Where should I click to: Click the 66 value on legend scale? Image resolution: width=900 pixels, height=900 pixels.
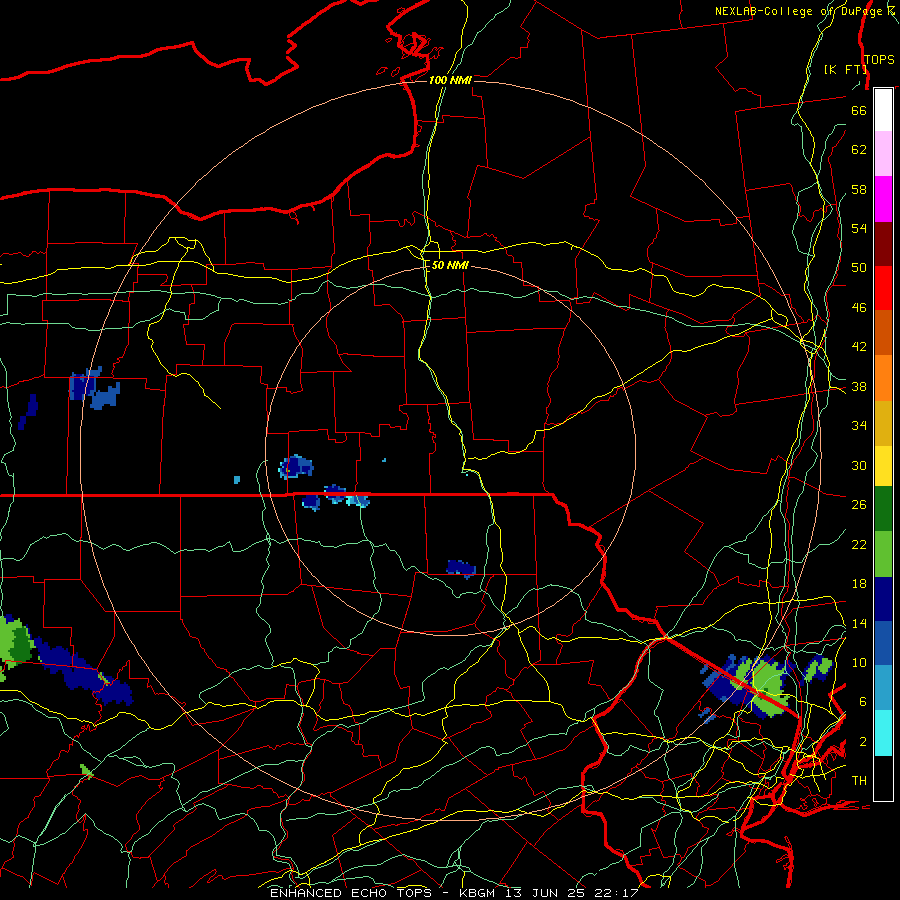859,110
